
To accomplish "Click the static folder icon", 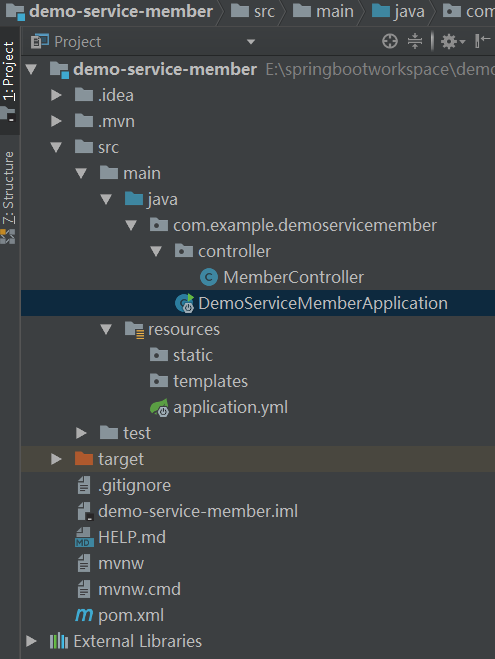I will 159,355.
